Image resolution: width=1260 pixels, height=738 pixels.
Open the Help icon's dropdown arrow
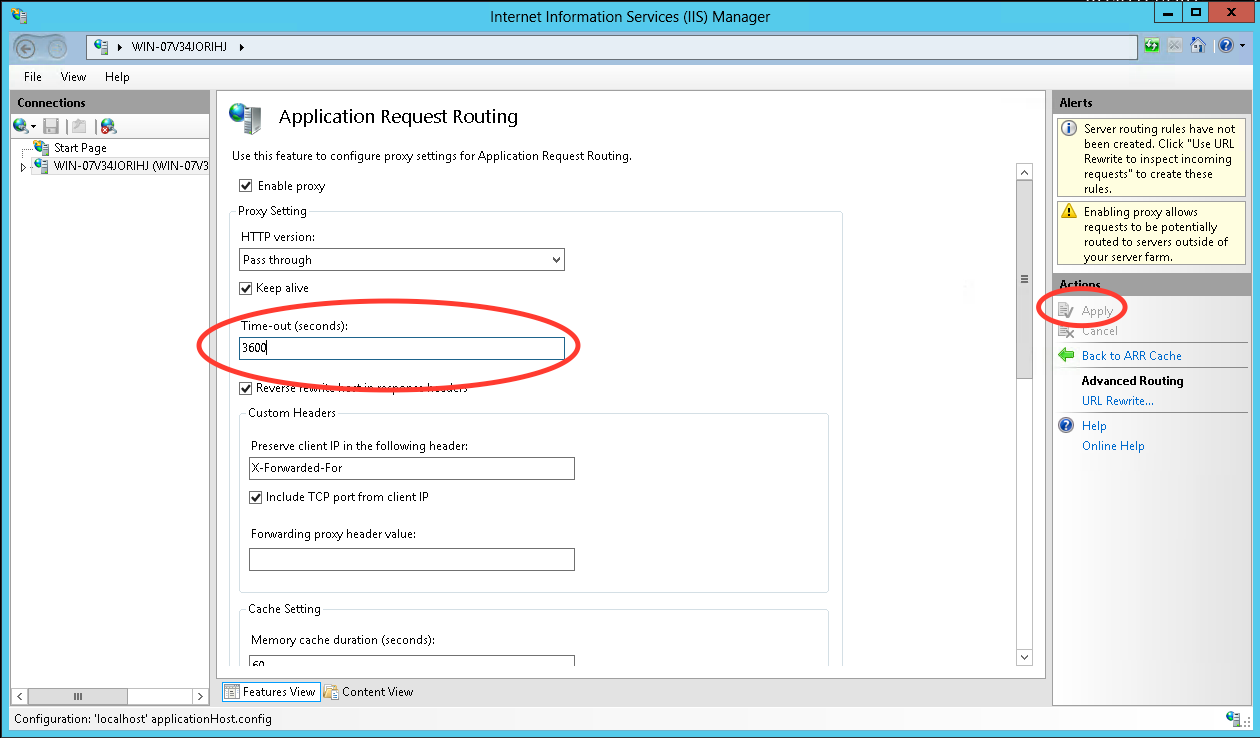(1243, 46)
